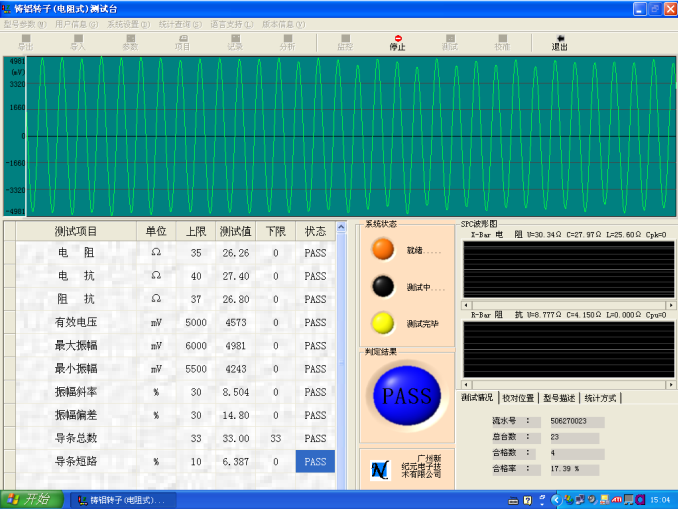Click the Windows 开始 Start button
Screen dimensions: 678x509
pos(31,498)
